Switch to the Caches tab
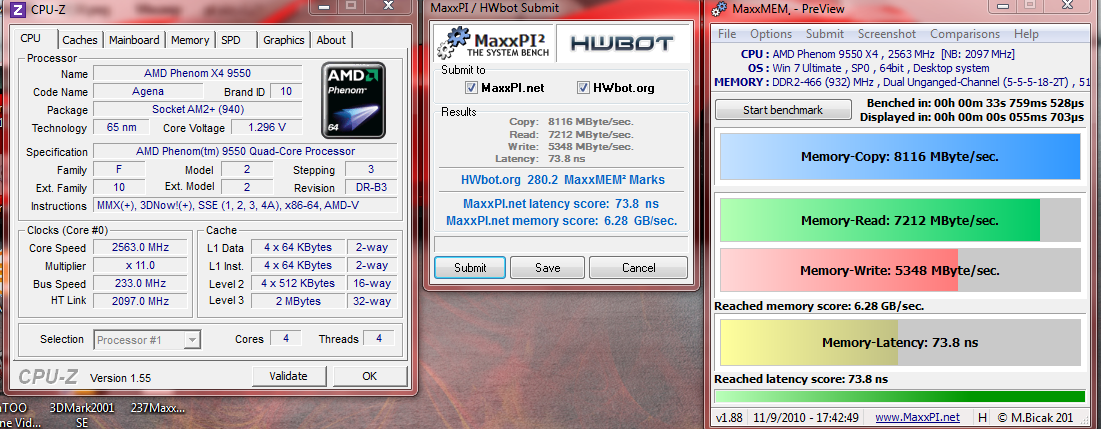Viewport: 1101px width, 429px height. (x=80, y=40)
